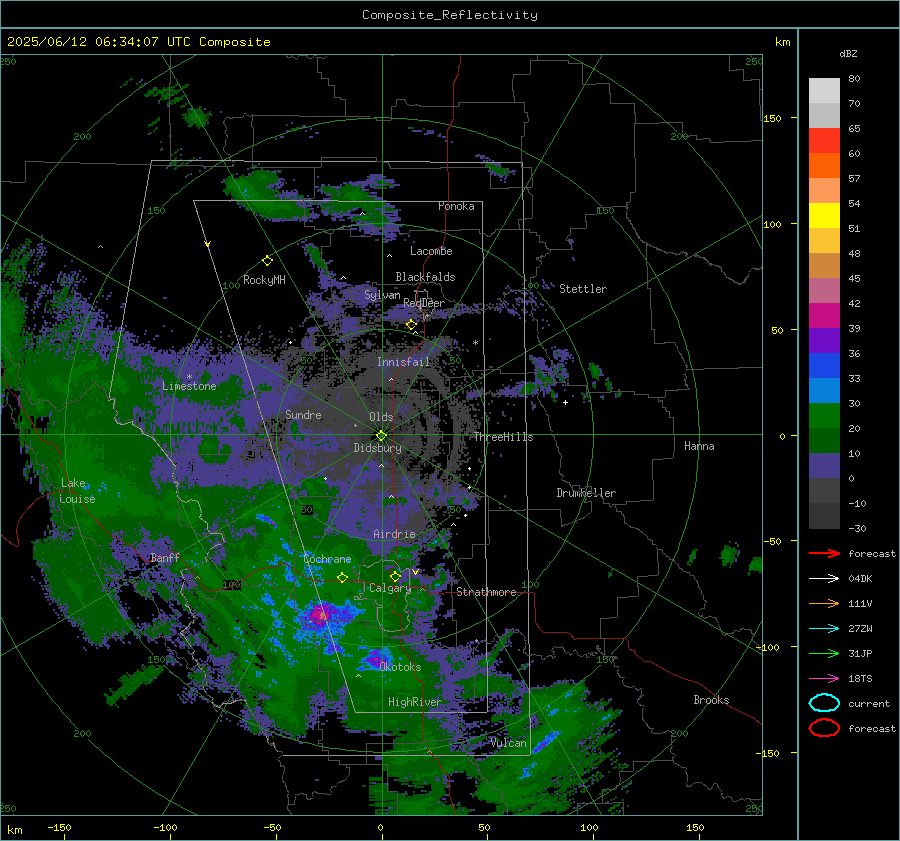Click the Composite_Reflectivity title
Viewport: 900px width, 841px height.
[x=450, y=15]
